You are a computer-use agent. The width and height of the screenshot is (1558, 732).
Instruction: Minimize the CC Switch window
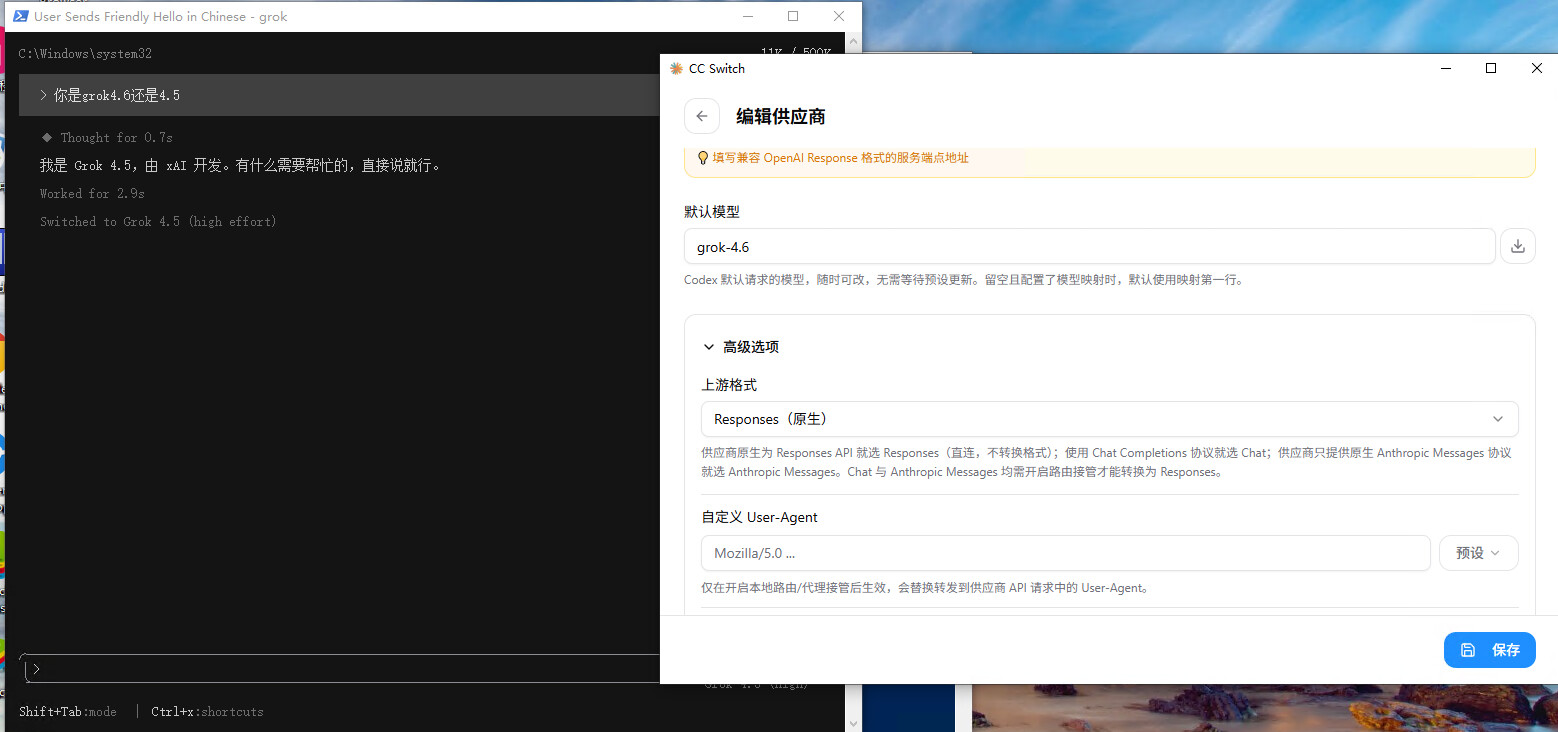[x=1445, y=68]
